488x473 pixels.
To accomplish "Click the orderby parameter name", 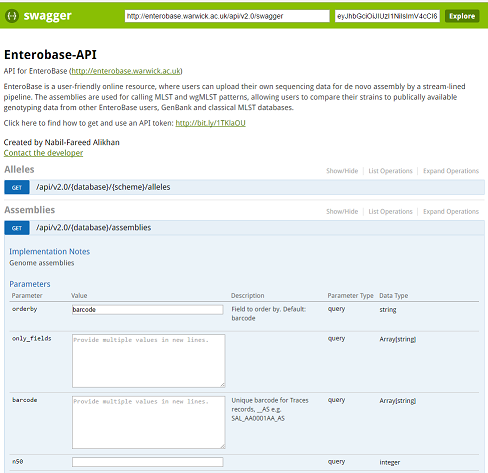I will tap(24, 309).
